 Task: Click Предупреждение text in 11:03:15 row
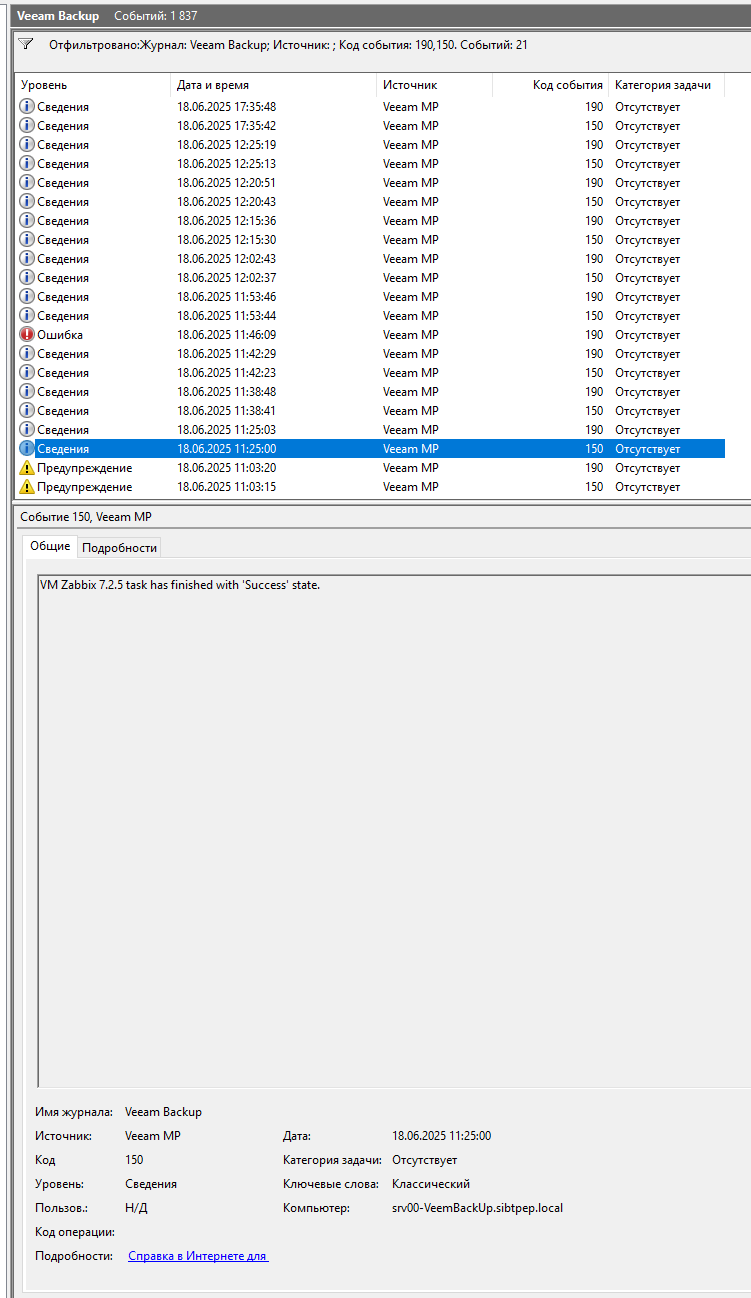(x=84, y=487)
